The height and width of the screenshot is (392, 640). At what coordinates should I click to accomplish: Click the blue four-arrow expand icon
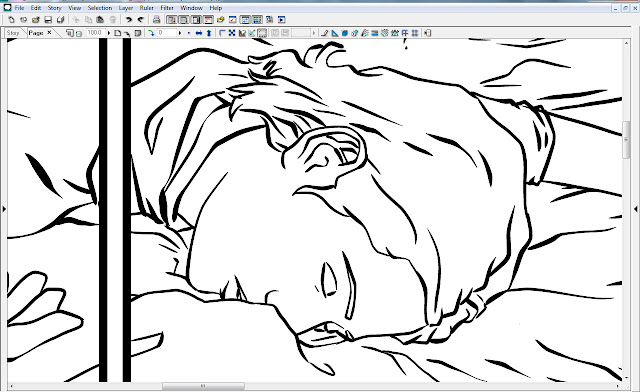pyautogui.click(x=232, y=33)
